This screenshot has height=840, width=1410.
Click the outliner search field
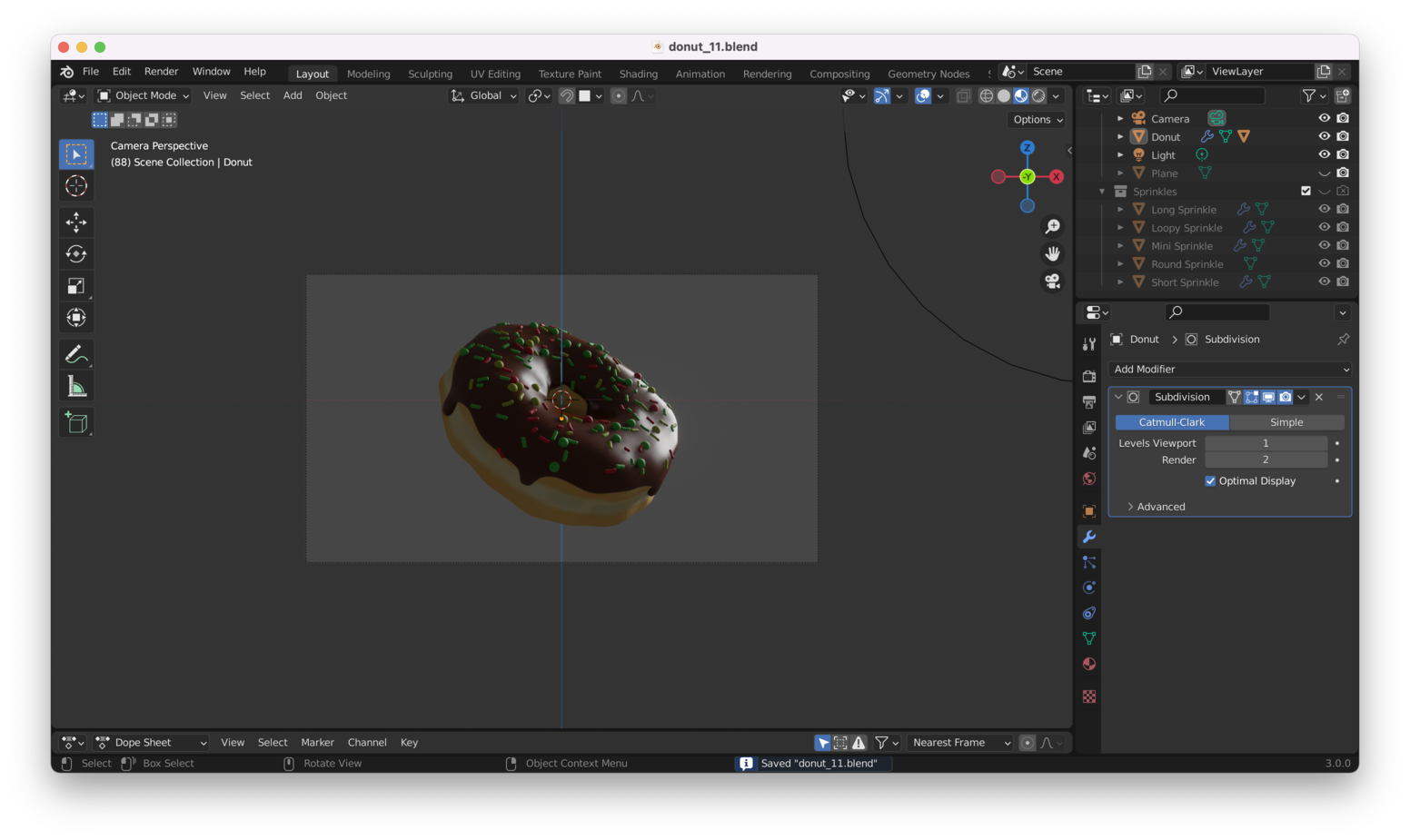click(x=1213, y=94)
